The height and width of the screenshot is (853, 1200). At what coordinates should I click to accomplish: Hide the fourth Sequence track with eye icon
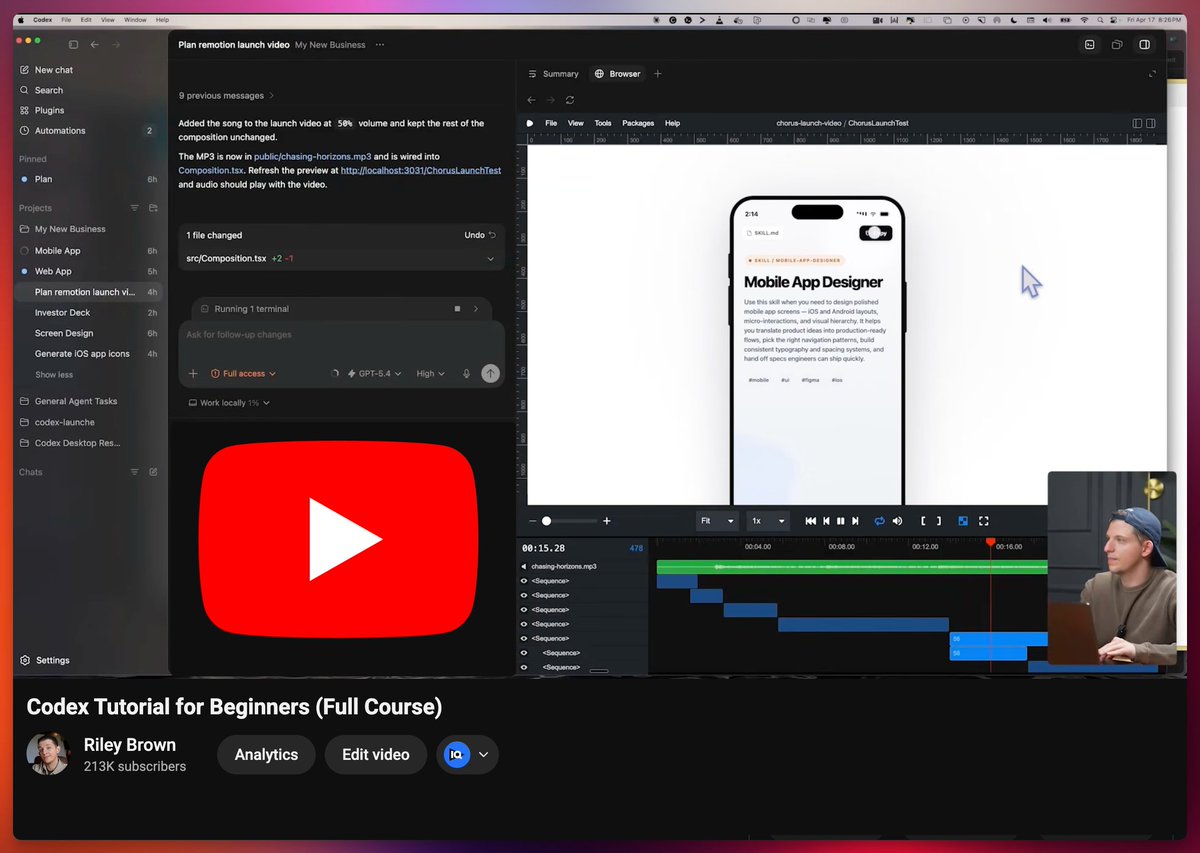point(524,624)
